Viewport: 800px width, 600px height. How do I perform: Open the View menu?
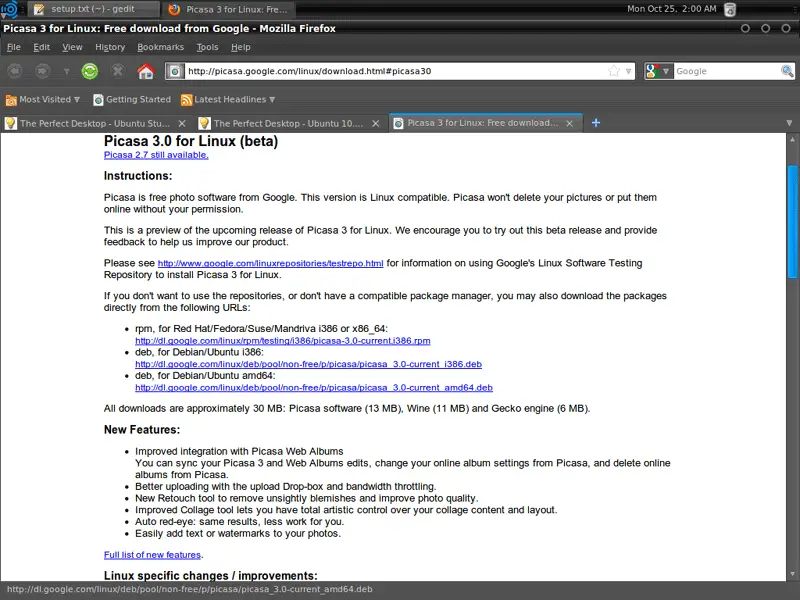(x=72, y=47)
